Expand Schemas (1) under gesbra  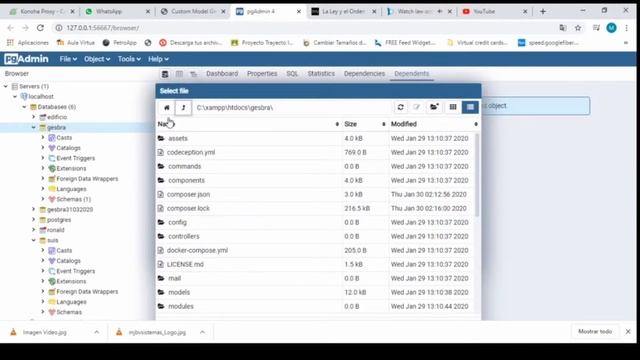click(42, 199)
